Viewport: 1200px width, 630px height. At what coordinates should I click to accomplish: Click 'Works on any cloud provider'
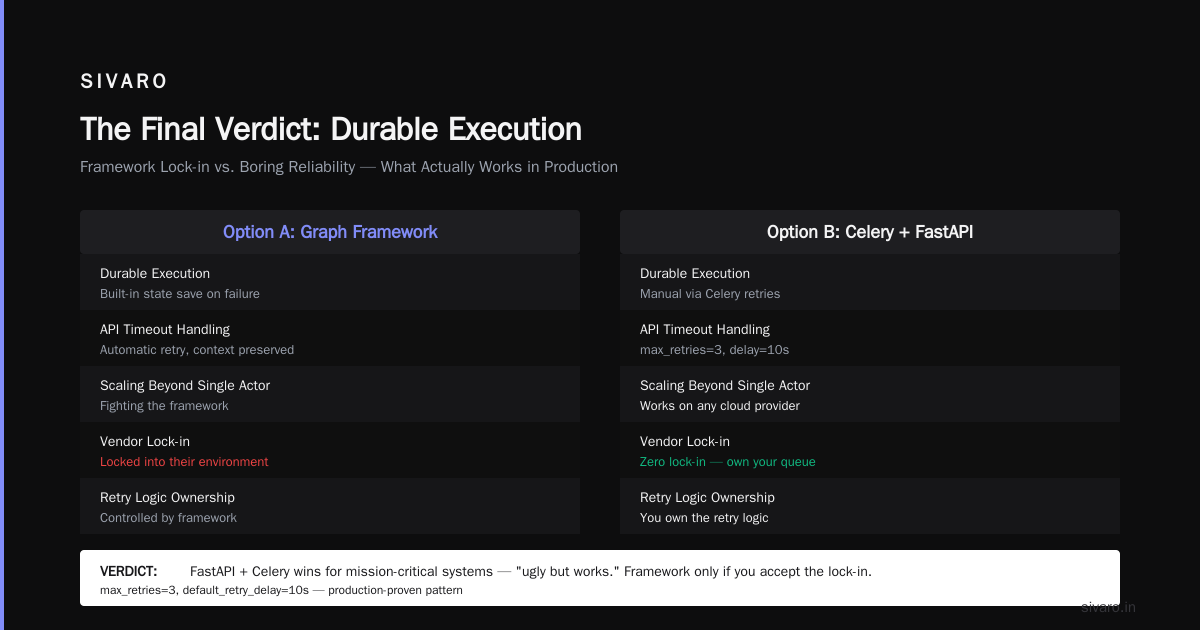pos(720,406)
